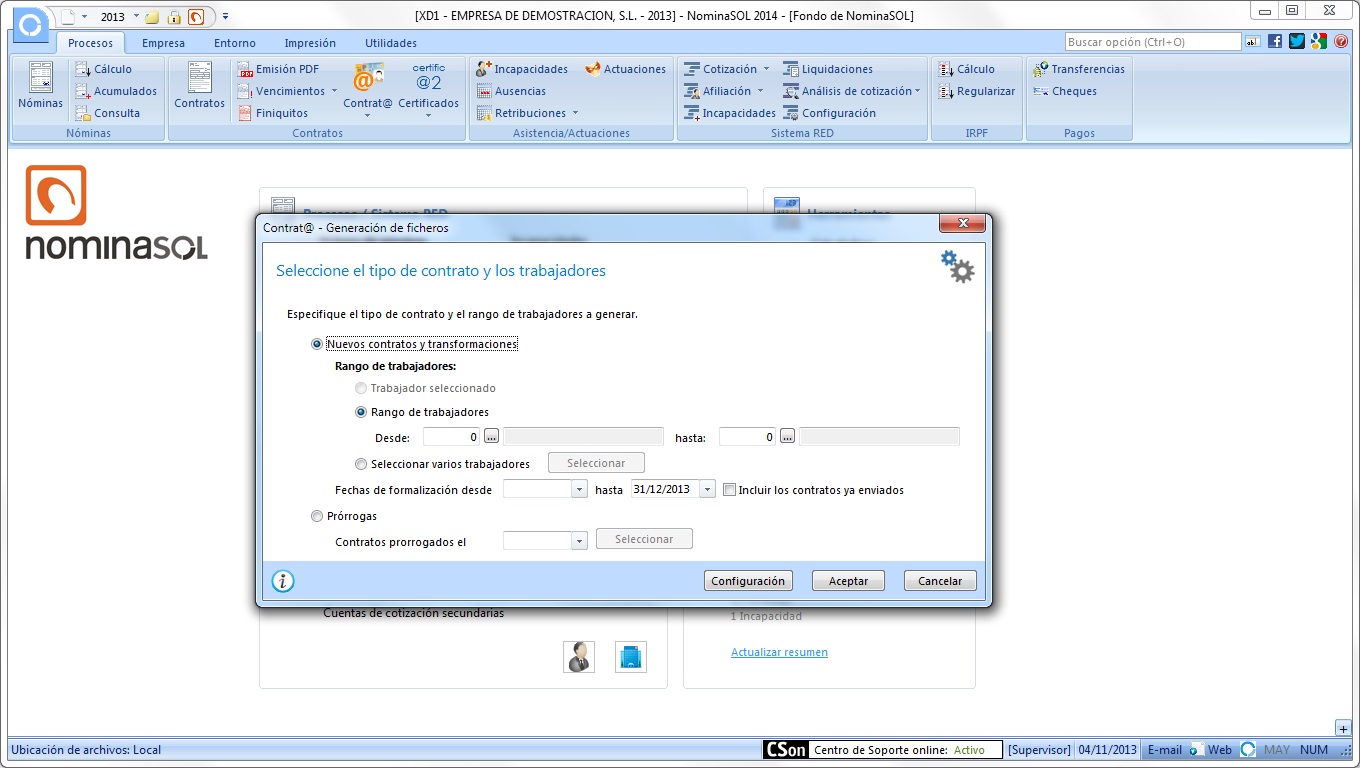Switch to the Procesos tab
This screenshot has height=768, width=1360.
coord(90,43)
